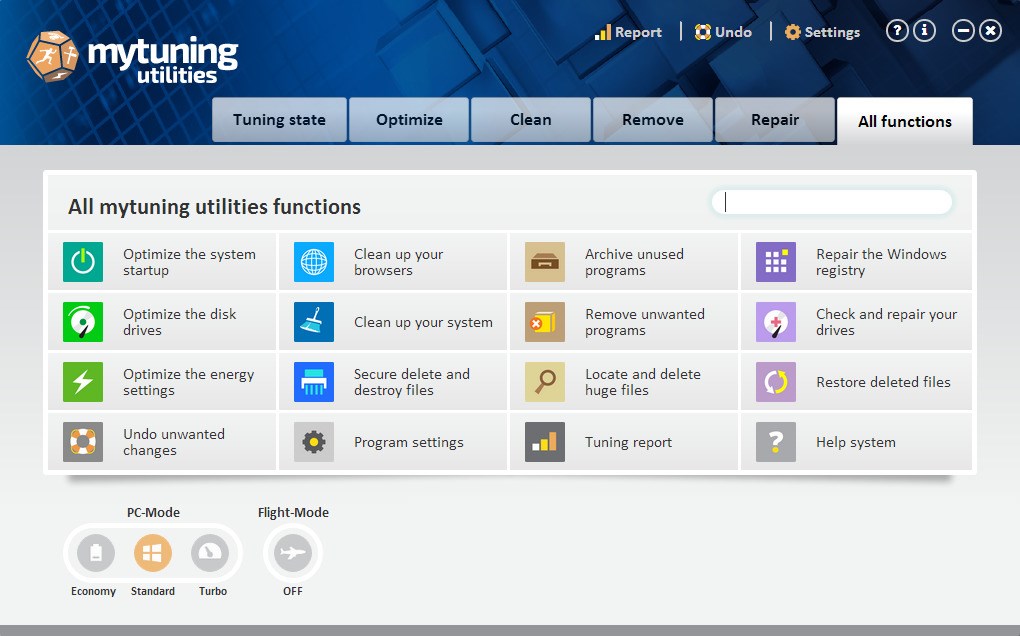The width and height of the screenshot is (1020, 636).
Task: Open the Repair tab
Action: (775, 120)
